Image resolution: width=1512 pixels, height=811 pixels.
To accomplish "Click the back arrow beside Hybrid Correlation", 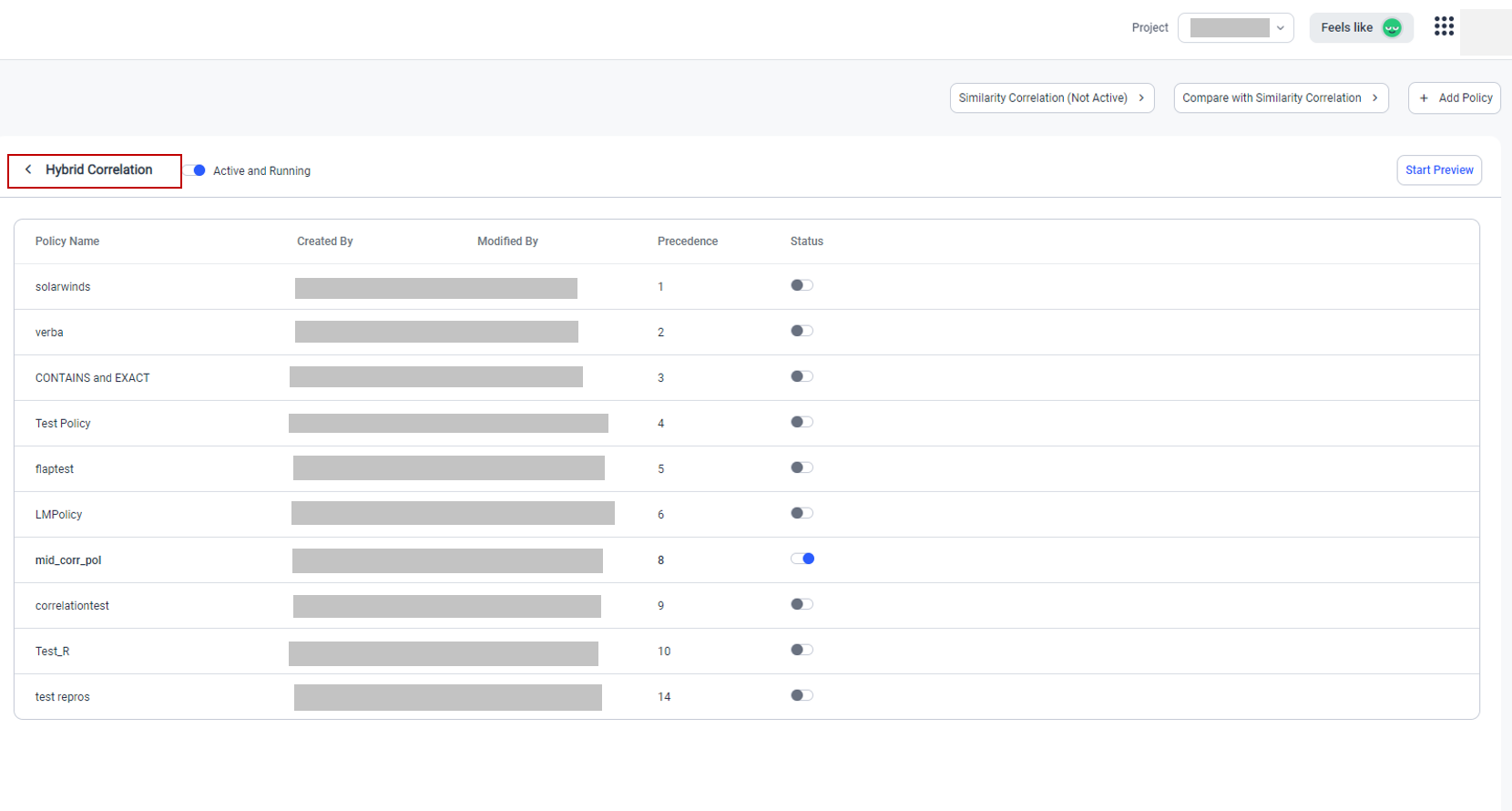I will 28,169.
